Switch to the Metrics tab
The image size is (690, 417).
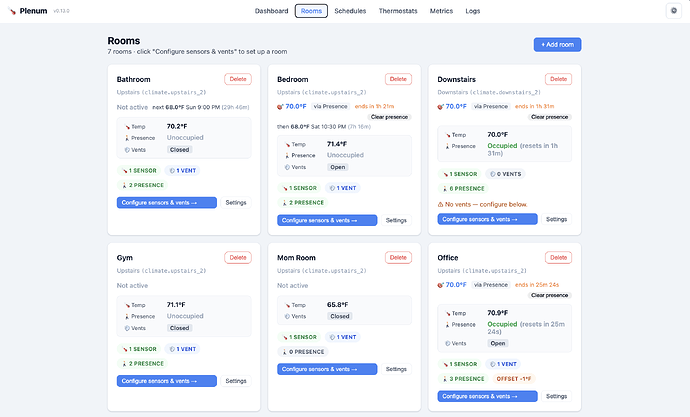coord(441,11)
